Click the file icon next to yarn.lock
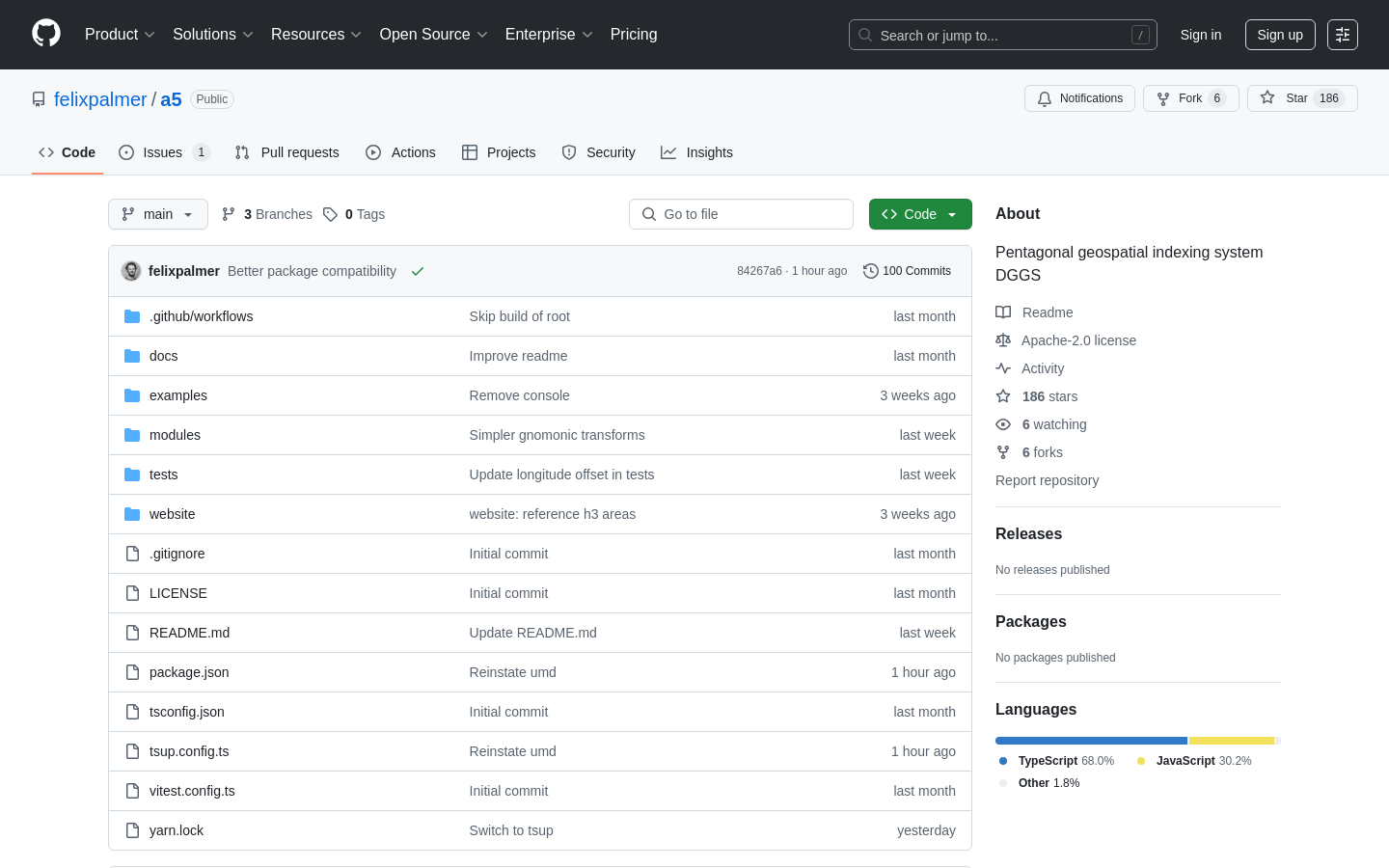 [x=132, y=830]
